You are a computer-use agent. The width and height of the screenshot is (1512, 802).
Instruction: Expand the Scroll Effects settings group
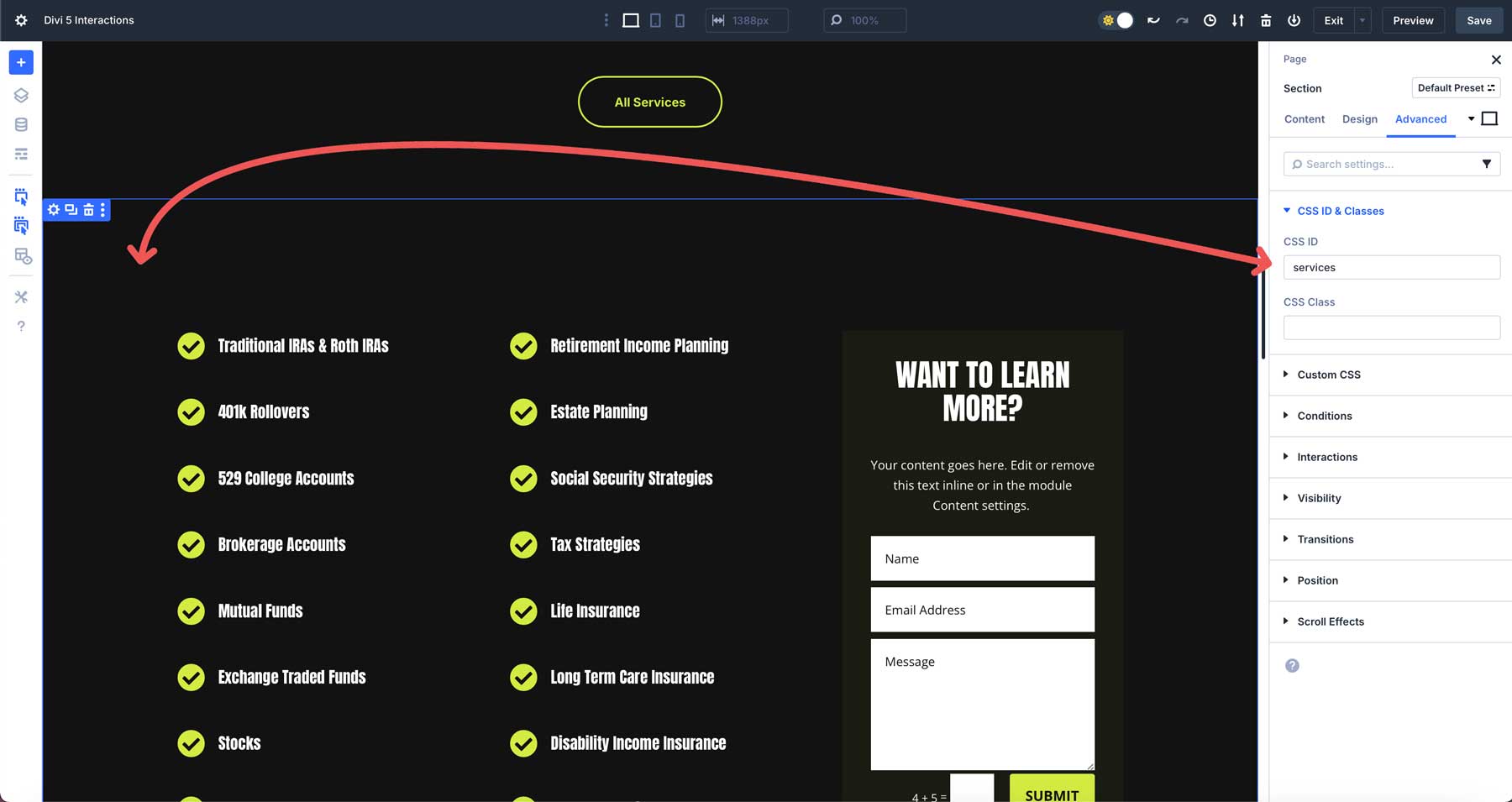pyautogui.click(x=1331, y=621)
